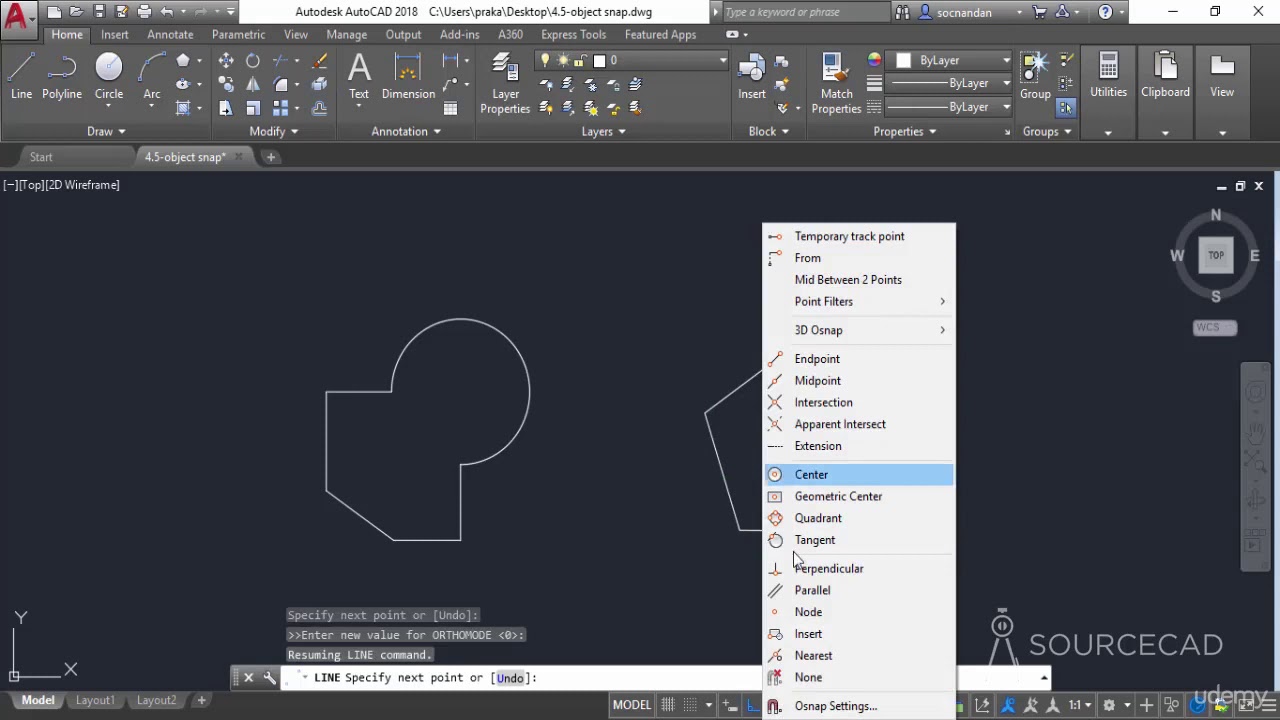Expand the Draw panel dropdown

click(x=105, y=131)
